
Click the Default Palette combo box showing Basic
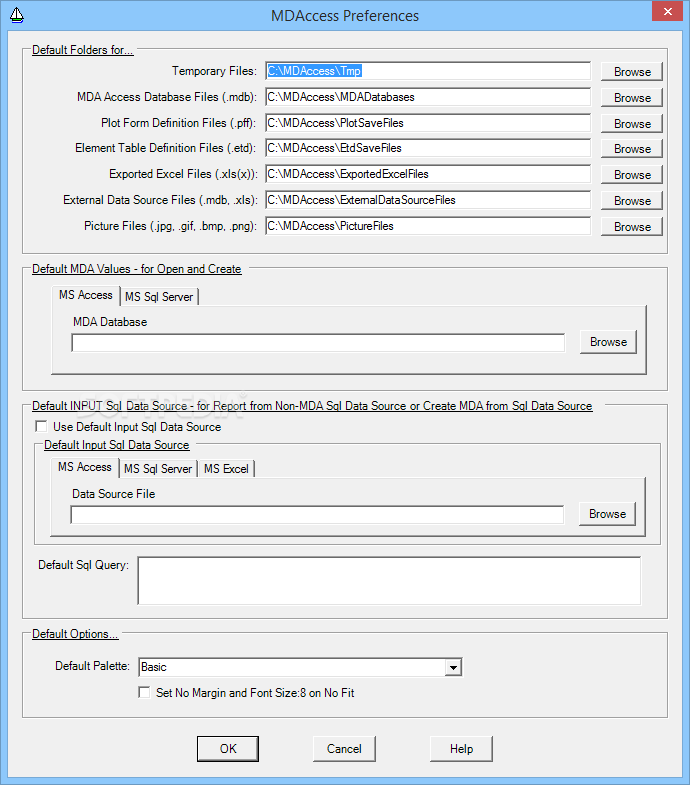pos(300,667)
